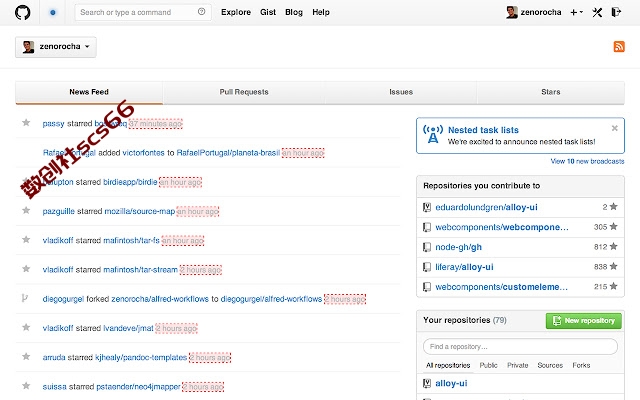Click star icon beside suissa event
Viewport: 640px width, 400px height.
point(26,386)
